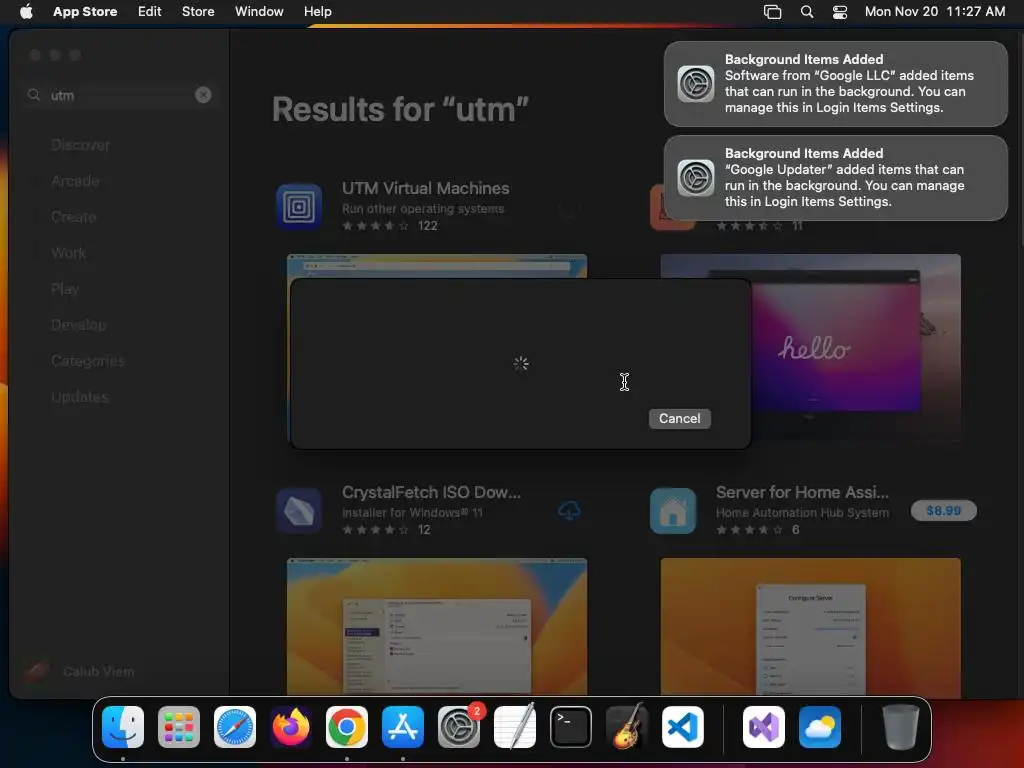Open Google LLC background items notification
The width and height of the screenshot is (1024, 768).
pos(835,84)
